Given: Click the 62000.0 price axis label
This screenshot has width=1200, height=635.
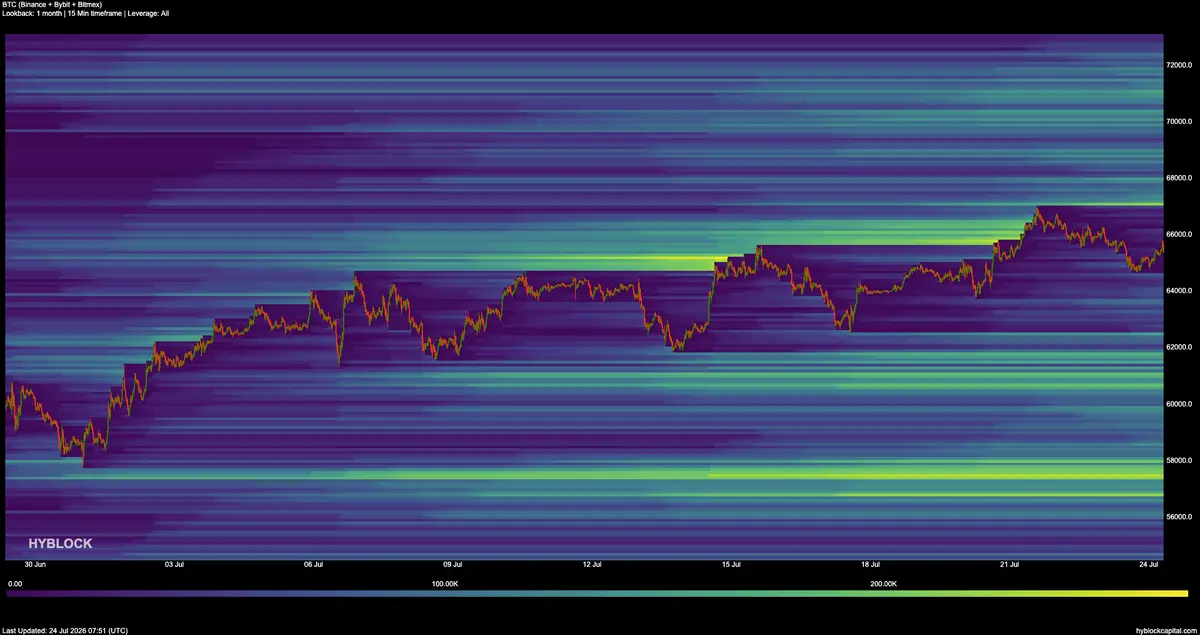Looking at the screenshot, I should point(1178,347).
